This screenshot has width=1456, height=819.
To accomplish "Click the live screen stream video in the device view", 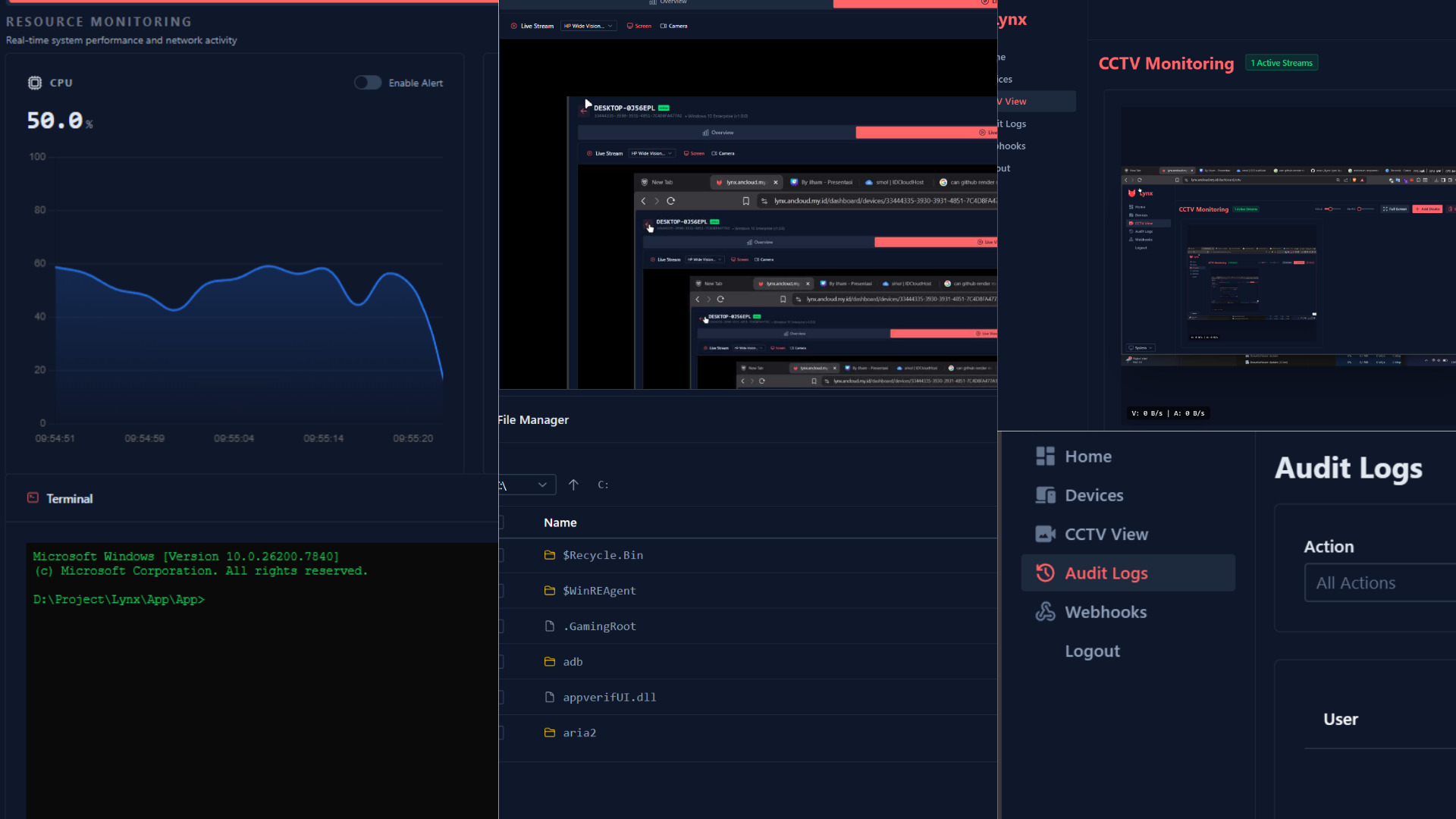I will 748,214.
